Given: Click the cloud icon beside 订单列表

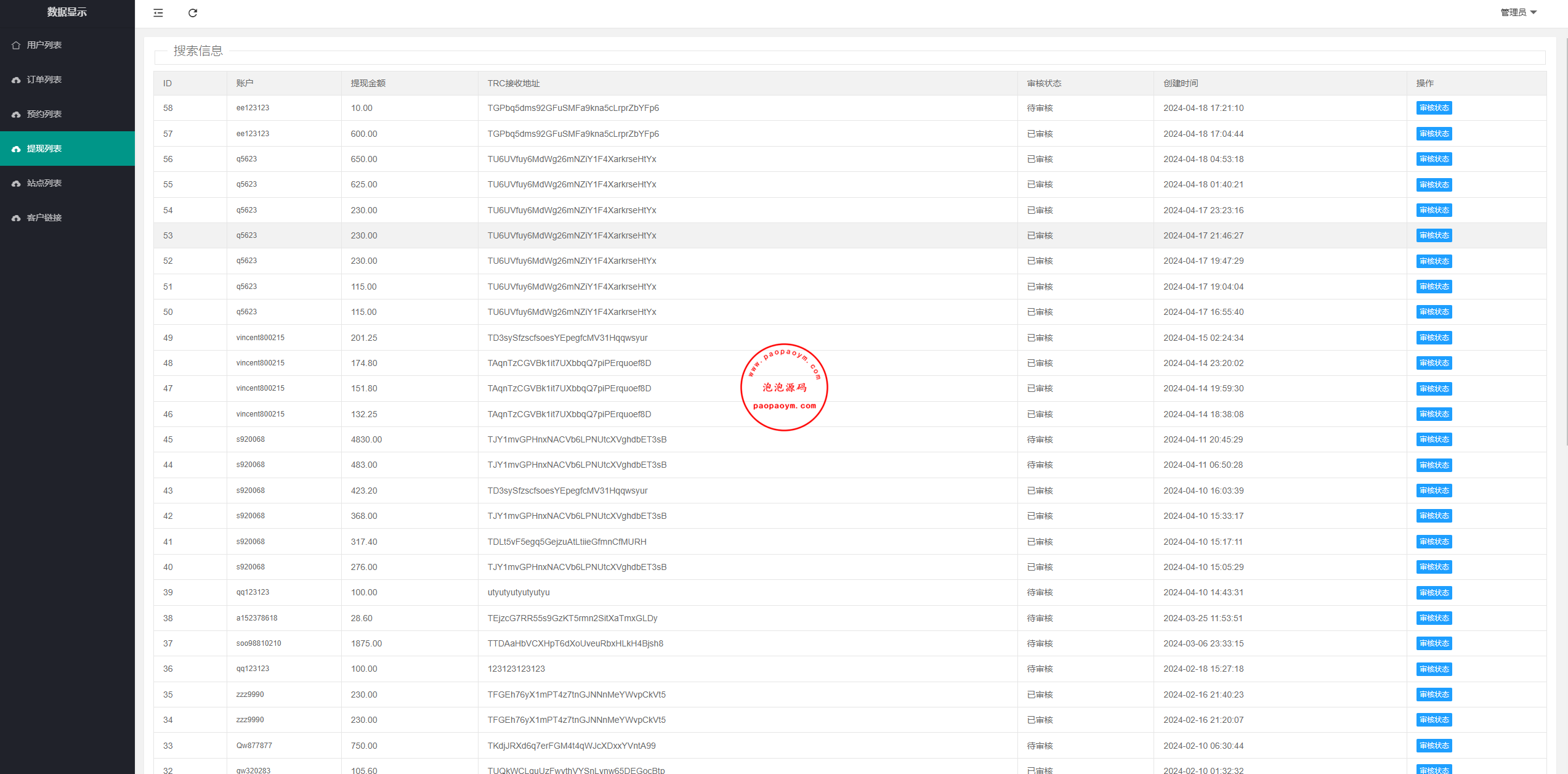Looking at the screenshot, I should (x=16, y=80).
